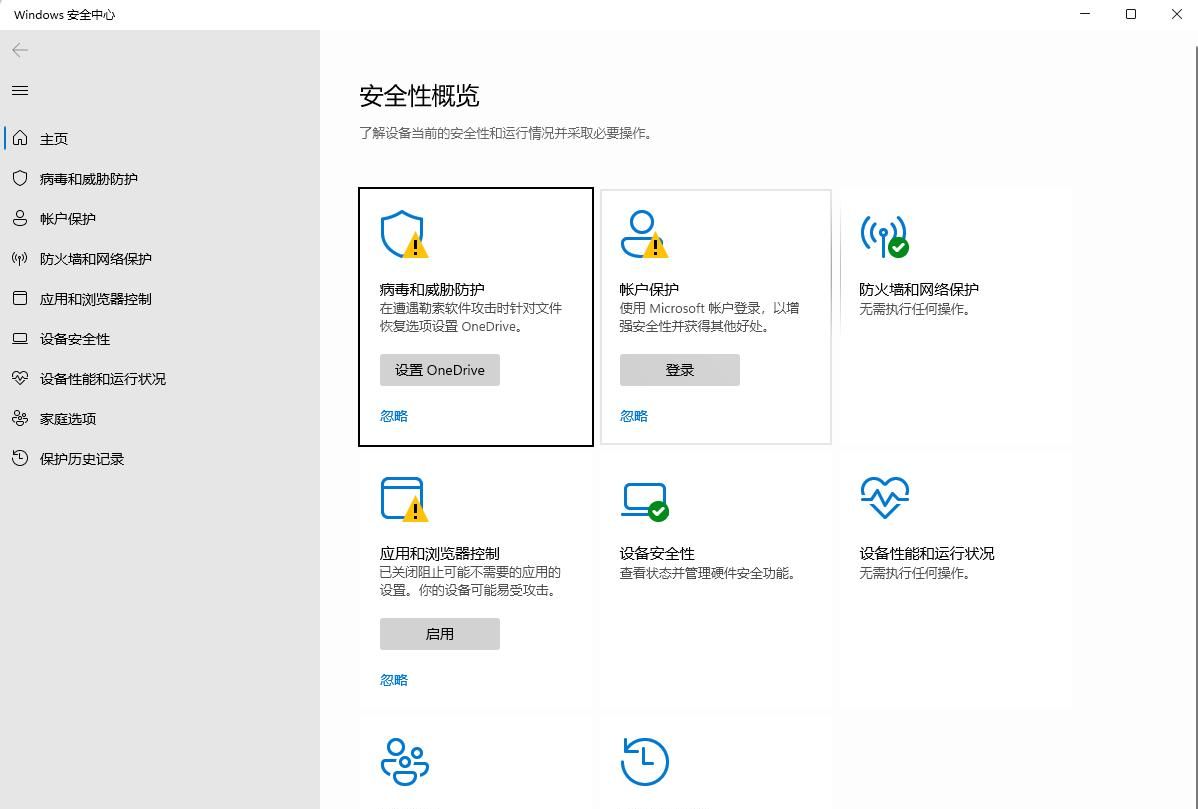Viewport: 1198px width, 809px height.
Task: Click the 保护历史记录 clock icon
Action: (x=644, y=760)
